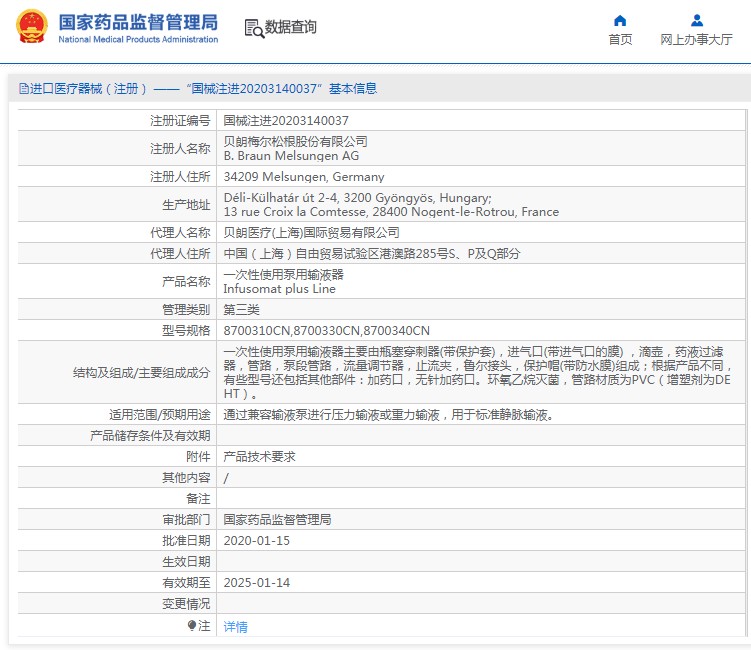Click the 批准日期 row label

pos(186,540)
